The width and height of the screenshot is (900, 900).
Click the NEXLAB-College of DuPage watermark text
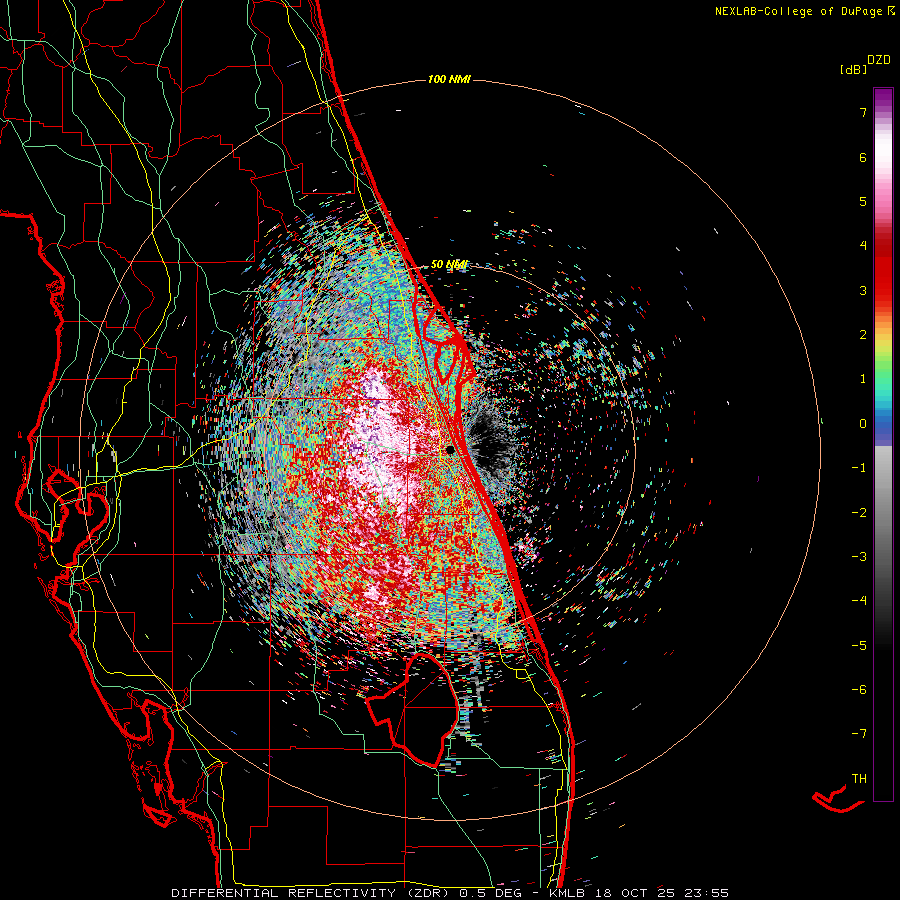point(805,11)
